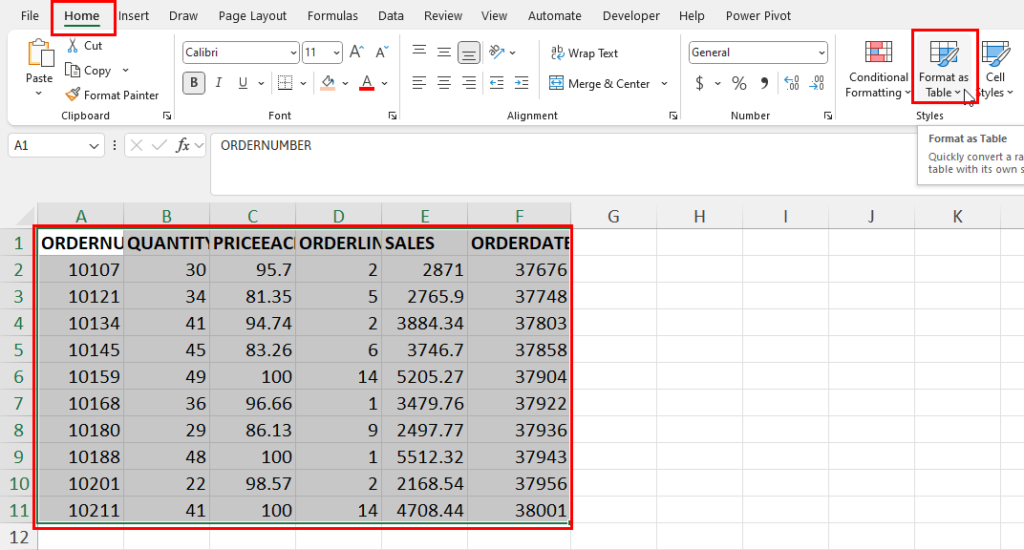
Task: Click the select all corner triangle
Action: pyautogui.click(x=25, y=216)
